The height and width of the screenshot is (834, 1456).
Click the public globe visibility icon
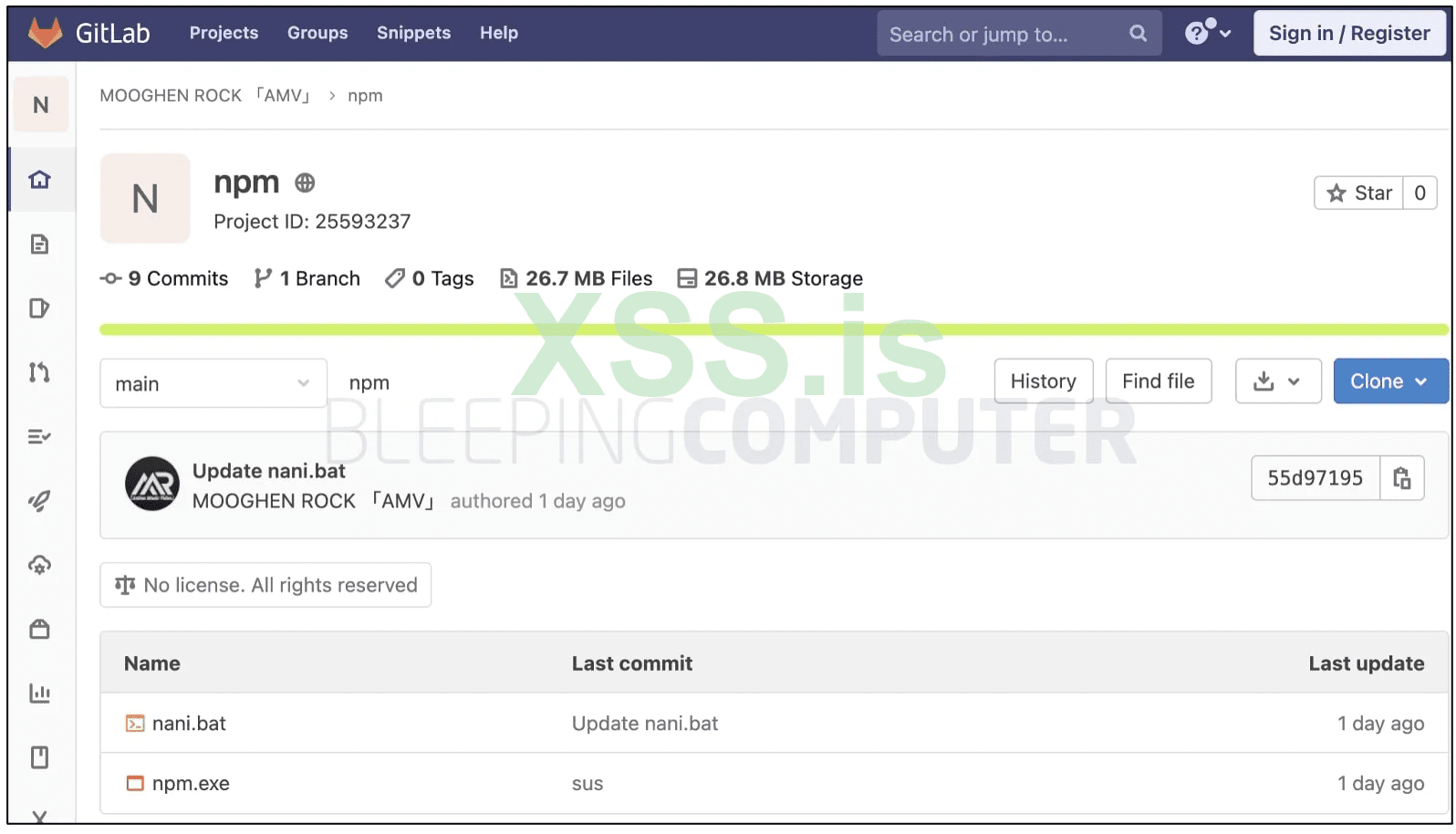[x=305, y=182]
